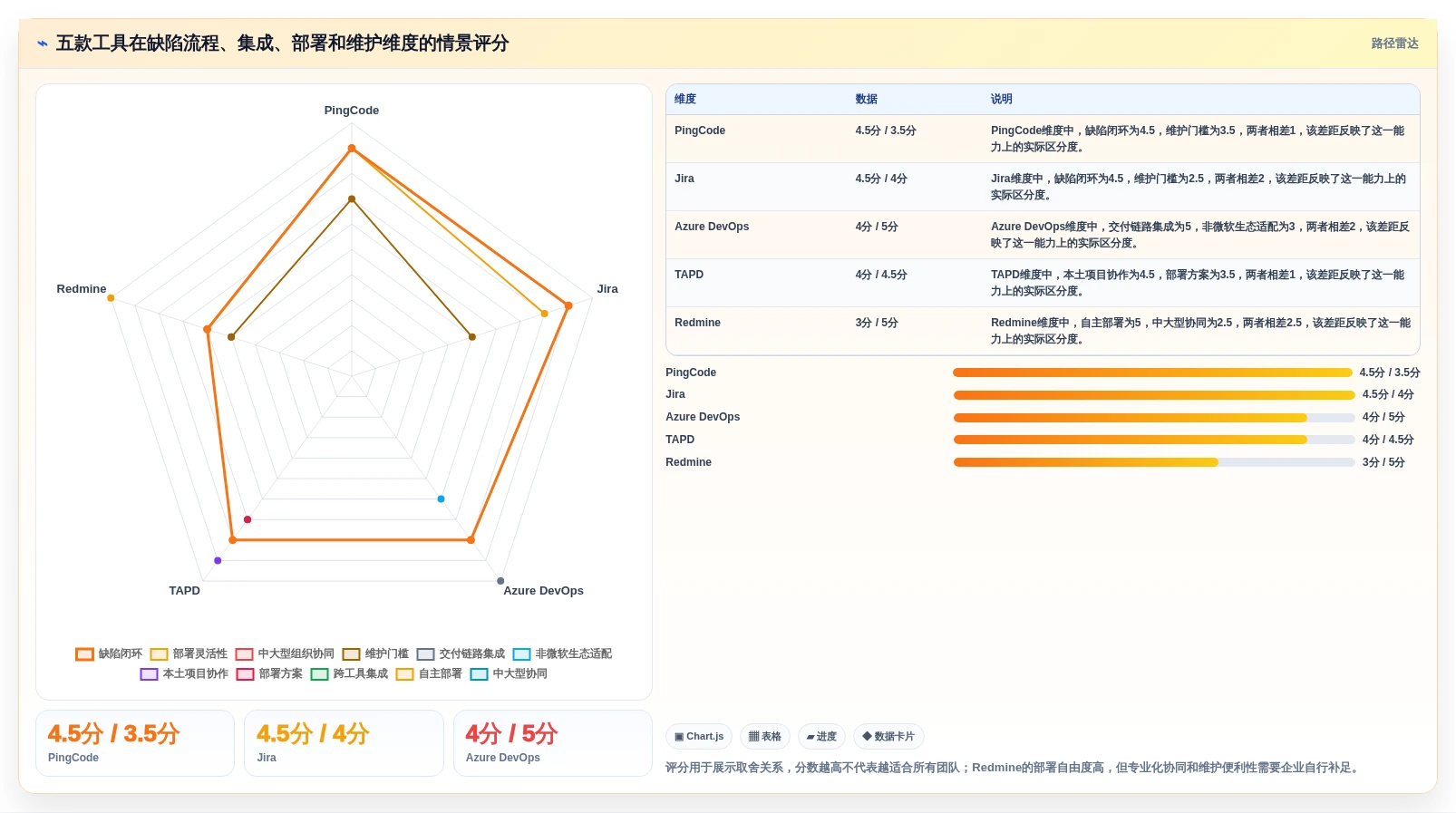Click the TAPD progress bar
The height and width of the screenshot is (813, 1456).
1154,440
